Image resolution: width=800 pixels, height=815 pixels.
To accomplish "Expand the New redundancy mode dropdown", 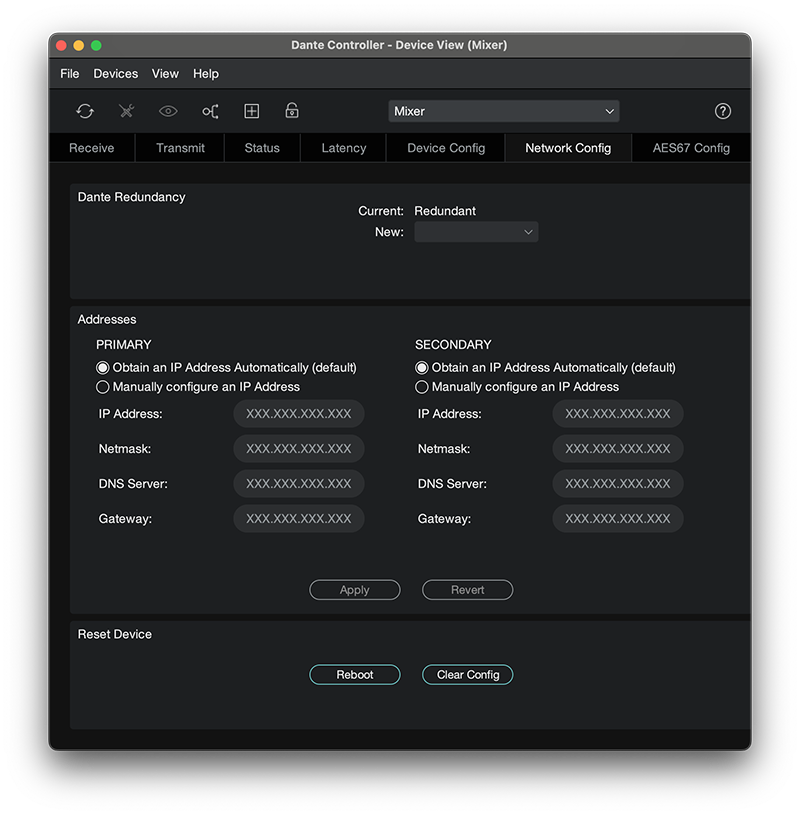I will click(476, 232).
